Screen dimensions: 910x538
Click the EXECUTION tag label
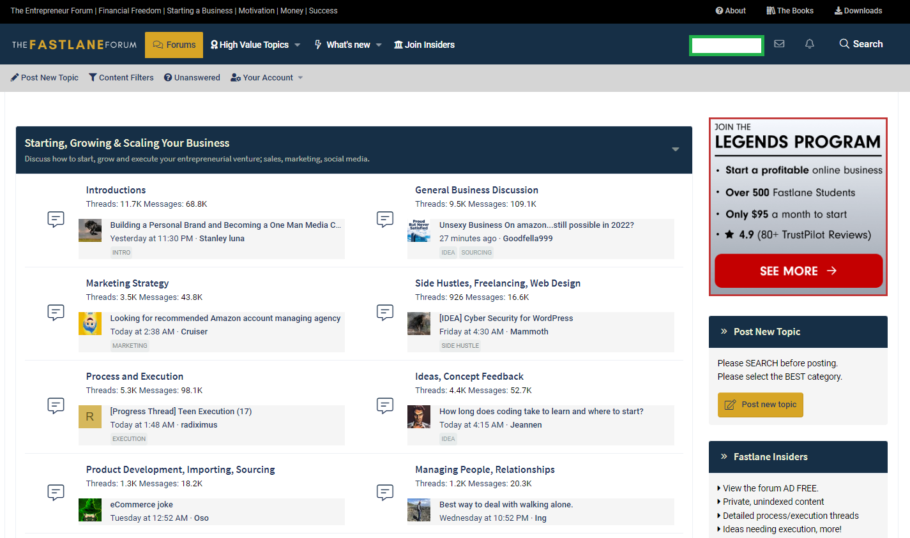129,439
